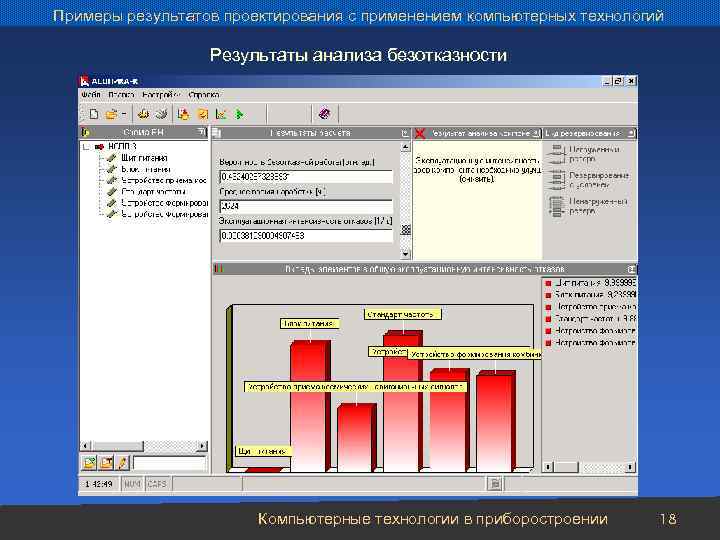
Task: Click red legend swatch for Блок питания
Action: (x=548, y=295)
